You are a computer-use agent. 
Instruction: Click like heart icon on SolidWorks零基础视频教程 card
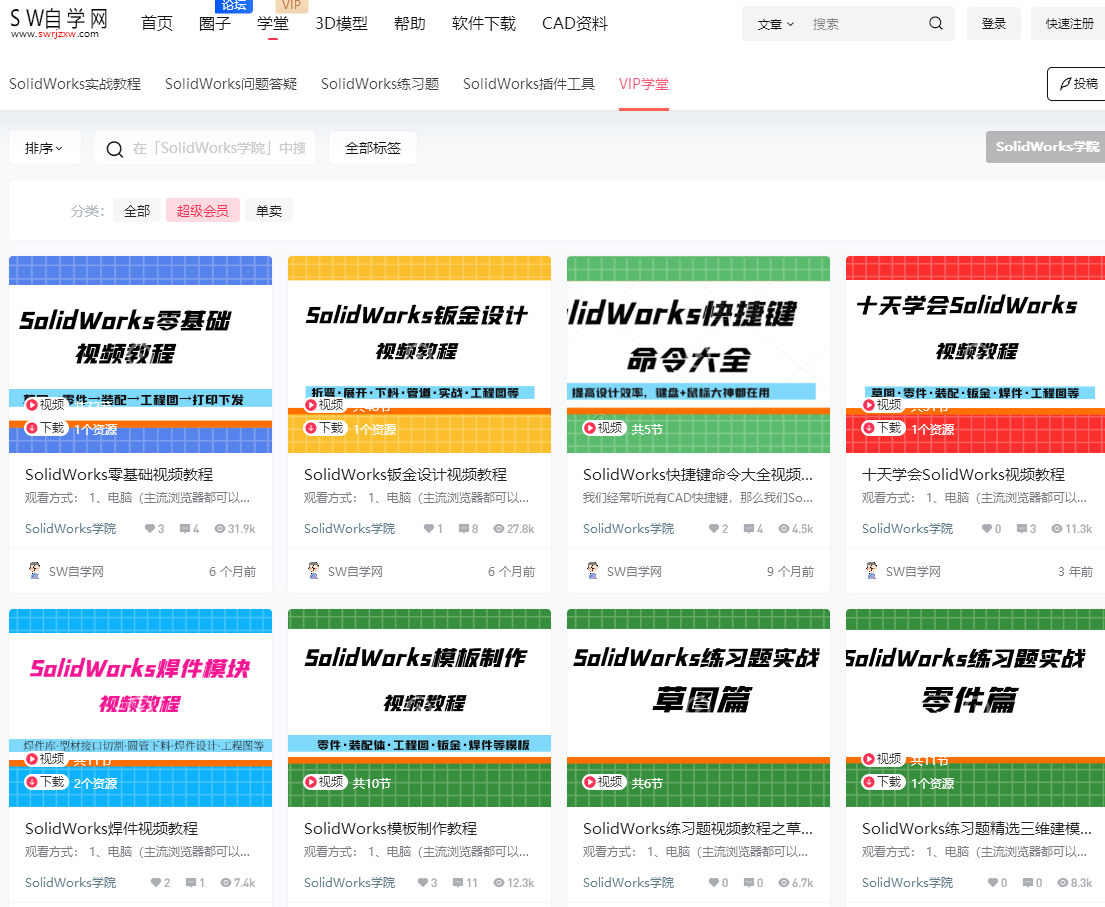[x=149, y=529]
